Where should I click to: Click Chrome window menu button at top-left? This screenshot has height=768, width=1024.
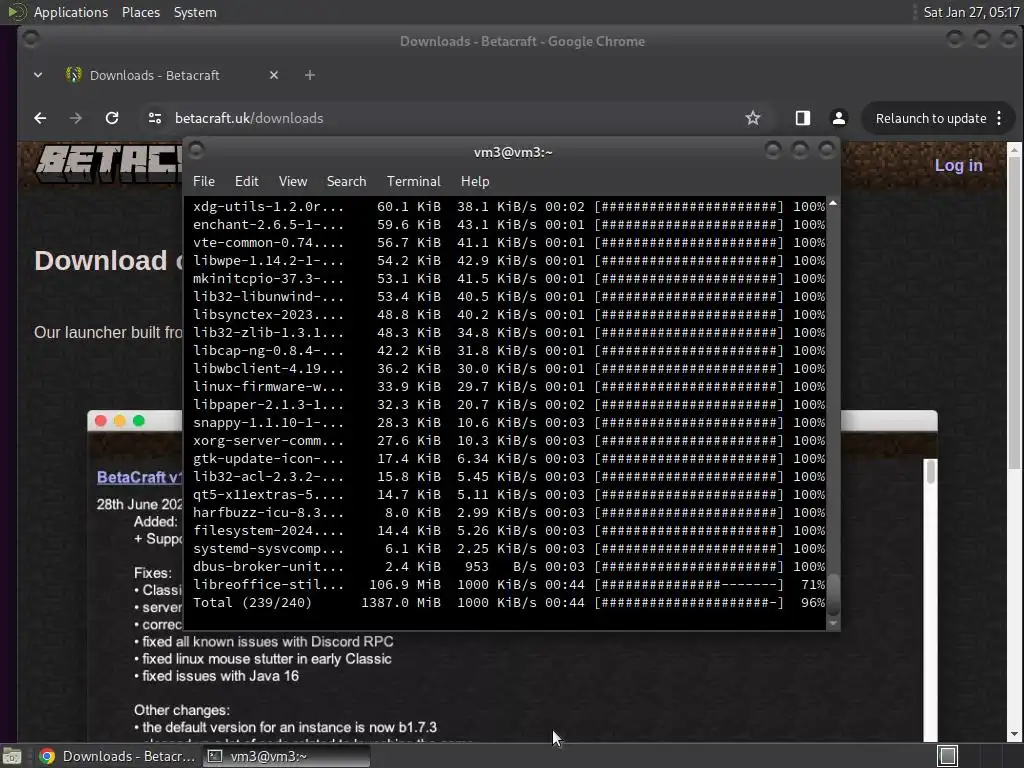30,40
